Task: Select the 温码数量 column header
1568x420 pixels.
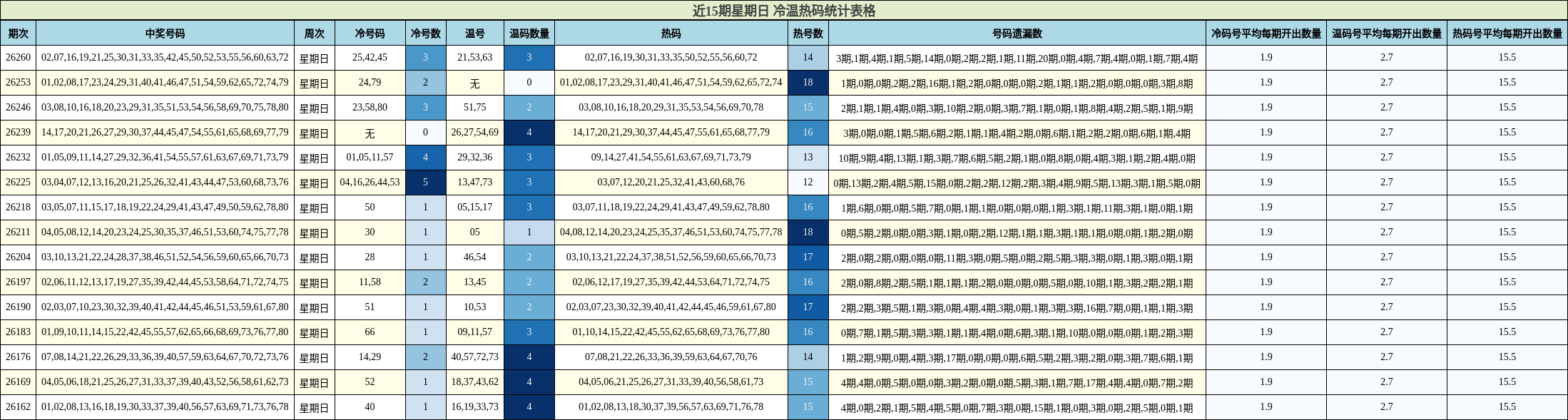Action: pyautogui.click(x=529, y=34)
